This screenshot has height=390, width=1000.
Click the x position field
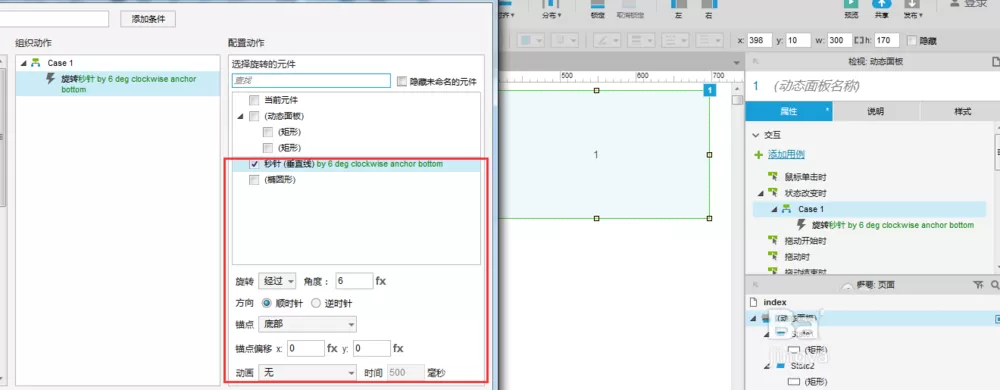click(760, 40)
